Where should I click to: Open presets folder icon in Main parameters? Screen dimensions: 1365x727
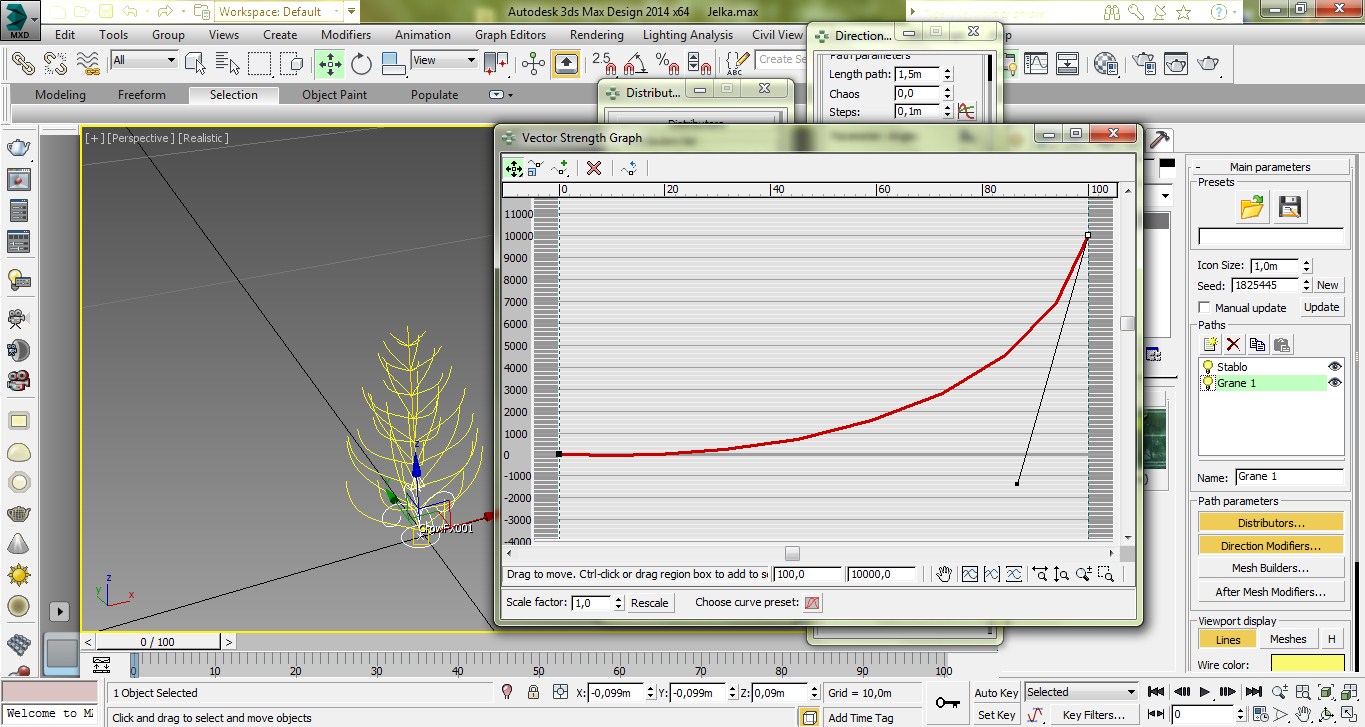tap(1252, 207)
